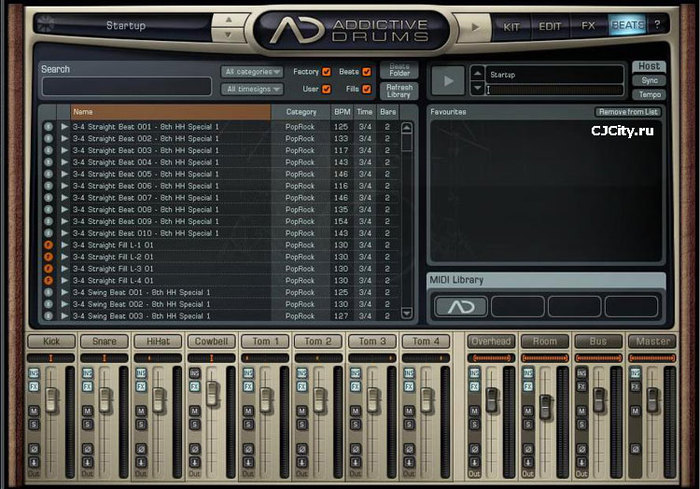Select the Overhead channel label
This screenshot has height=489, width=700.
491,342
